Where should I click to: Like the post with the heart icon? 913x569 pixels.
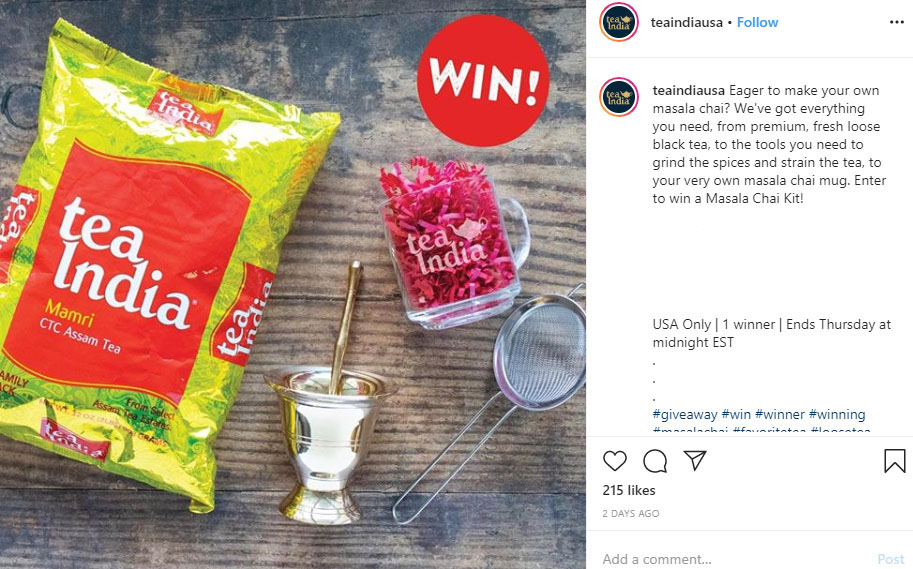(x=614, y=461)
